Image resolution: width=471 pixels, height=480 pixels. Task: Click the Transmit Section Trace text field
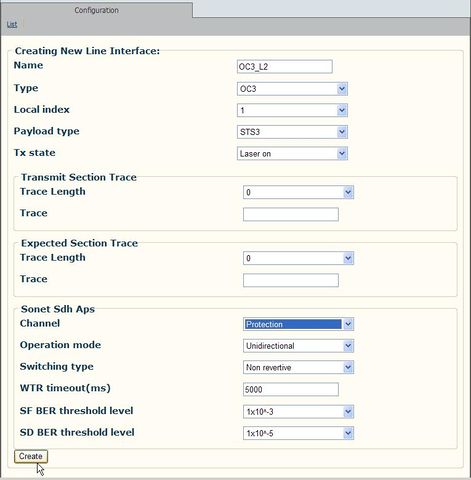click(291, 214)
